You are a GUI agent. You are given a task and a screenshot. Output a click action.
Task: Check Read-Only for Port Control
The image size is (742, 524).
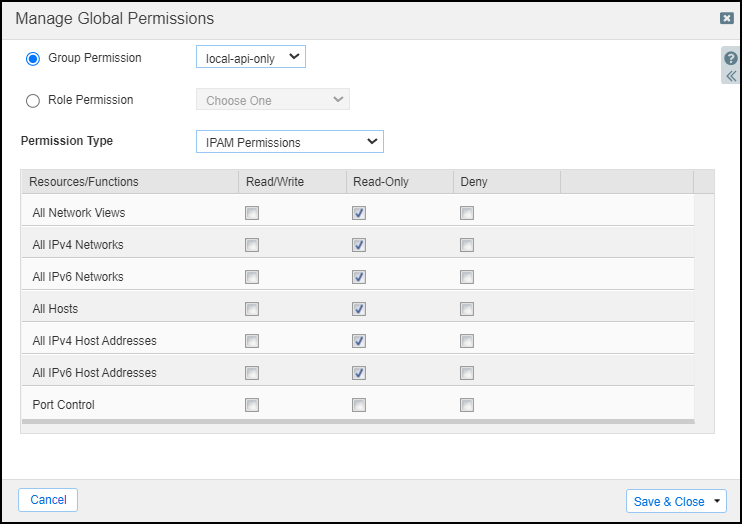click(x=359, y=405)
